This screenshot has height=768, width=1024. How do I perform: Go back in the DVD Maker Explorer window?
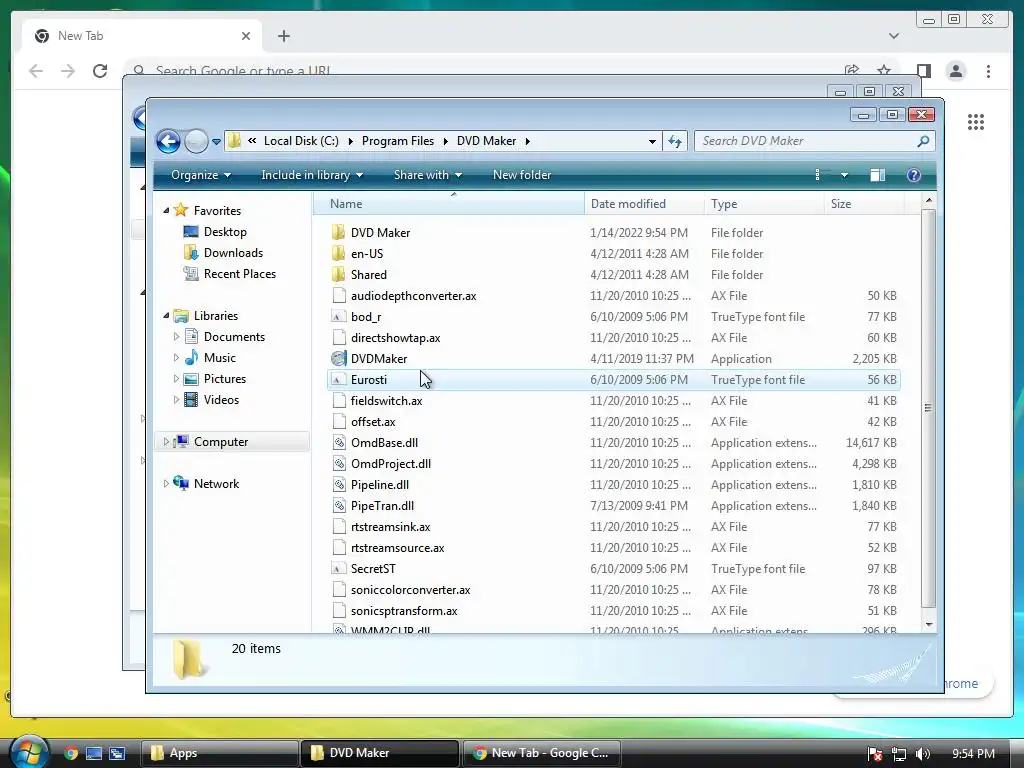point(168,141)
